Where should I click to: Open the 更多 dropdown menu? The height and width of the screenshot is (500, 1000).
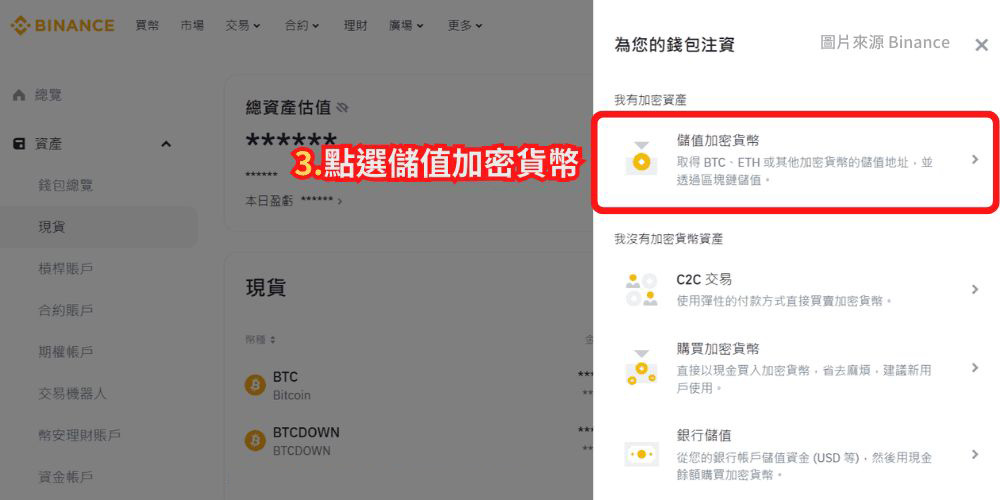(465, 26)
